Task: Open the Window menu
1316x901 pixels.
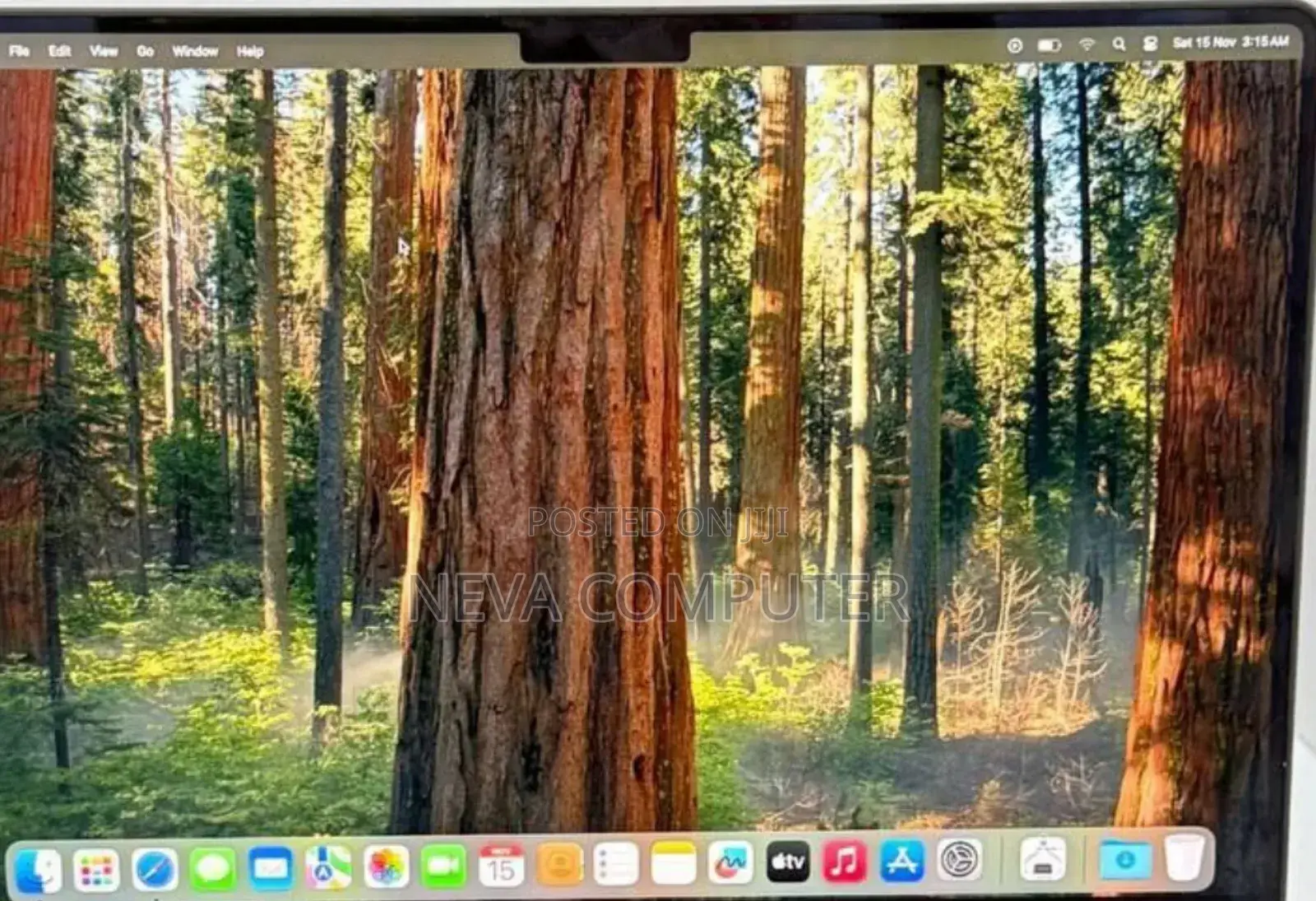Action: [x=195, y=51]
